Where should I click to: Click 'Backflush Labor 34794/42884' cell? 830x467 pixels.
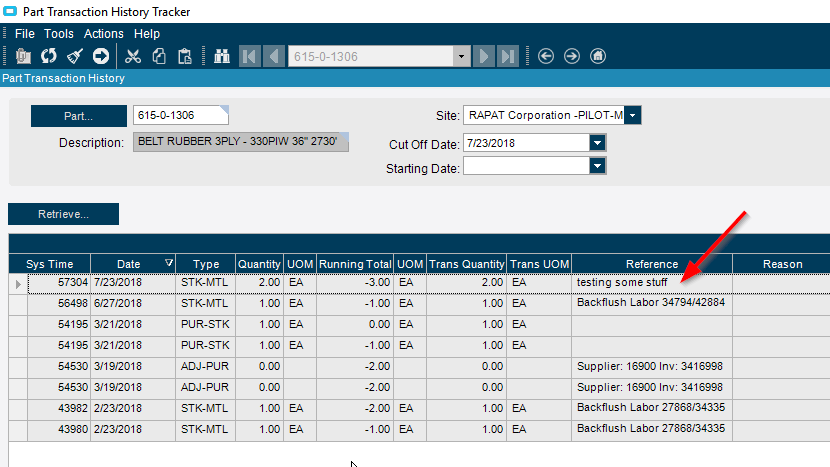coord(652,303)
